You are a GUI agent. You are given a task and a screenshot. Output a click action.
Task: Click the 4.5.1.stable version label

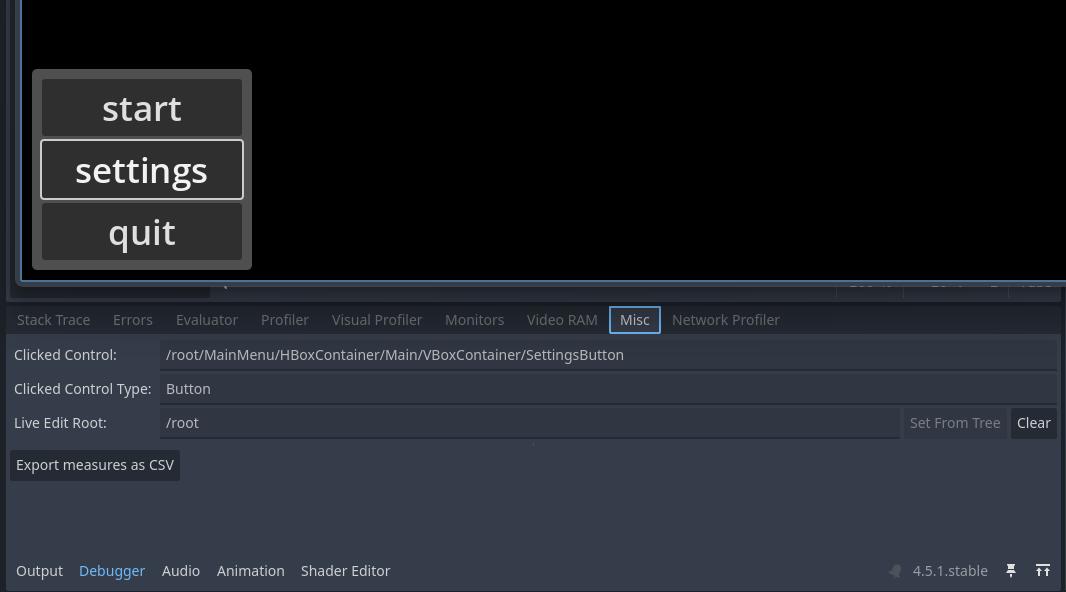950,571
